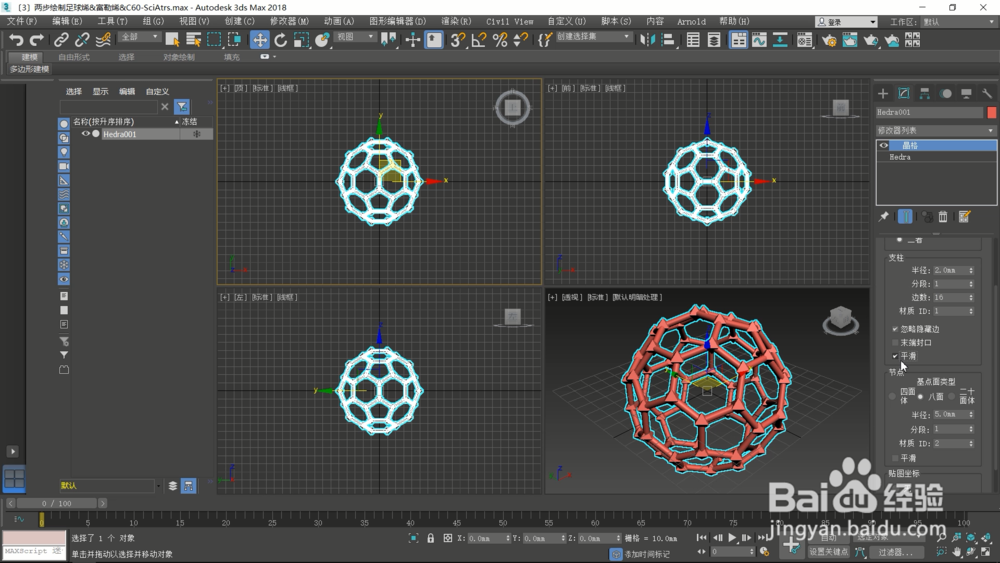Choose the Select Object tool
The height and width of the screenshot is (563, 1000).
(172, 40)
